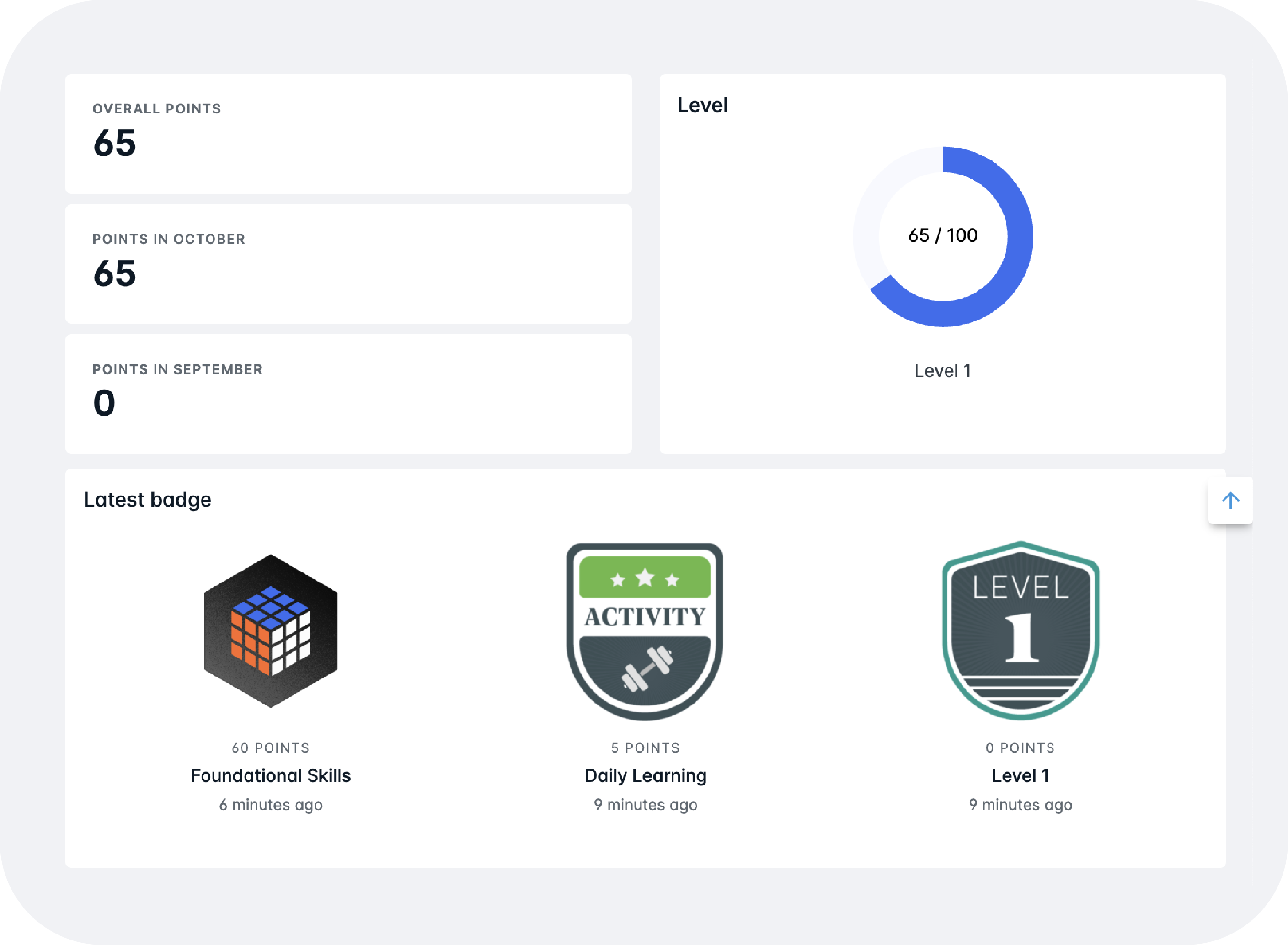Click the Level 1 shield badge icon

(1021, 630)
